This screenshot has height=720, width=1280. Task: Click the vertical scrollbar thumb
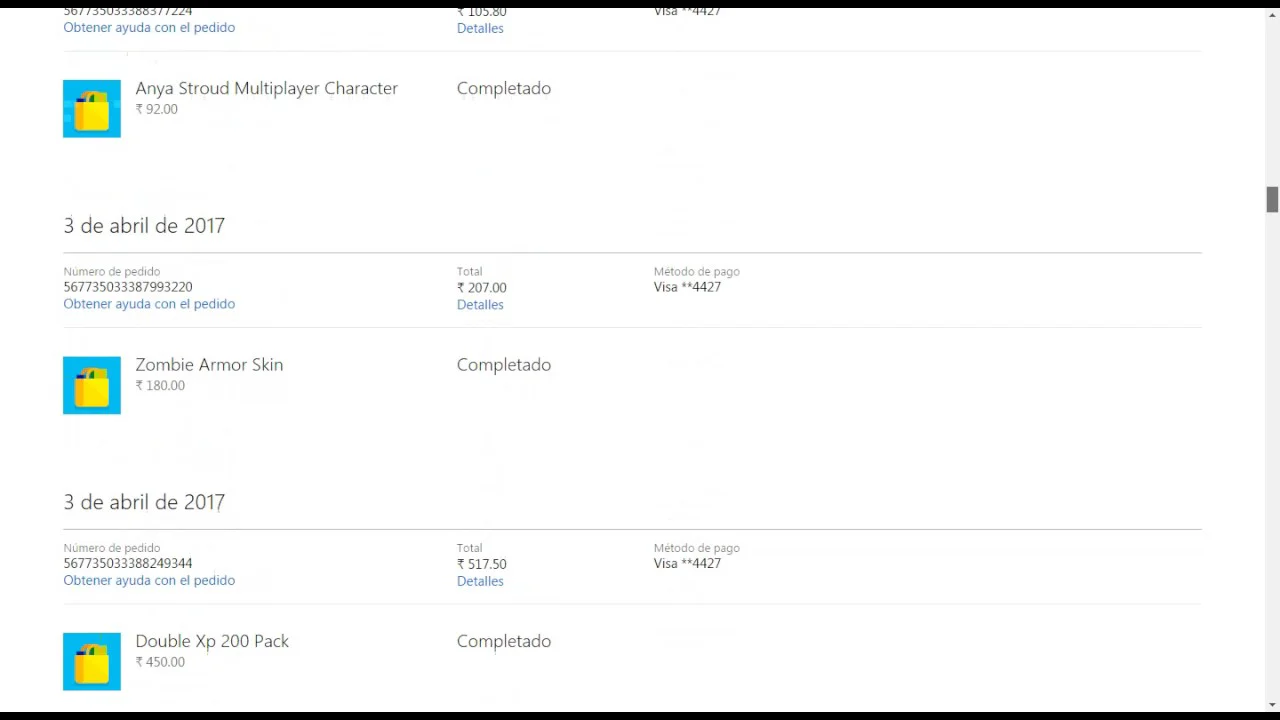(1272, 199)
